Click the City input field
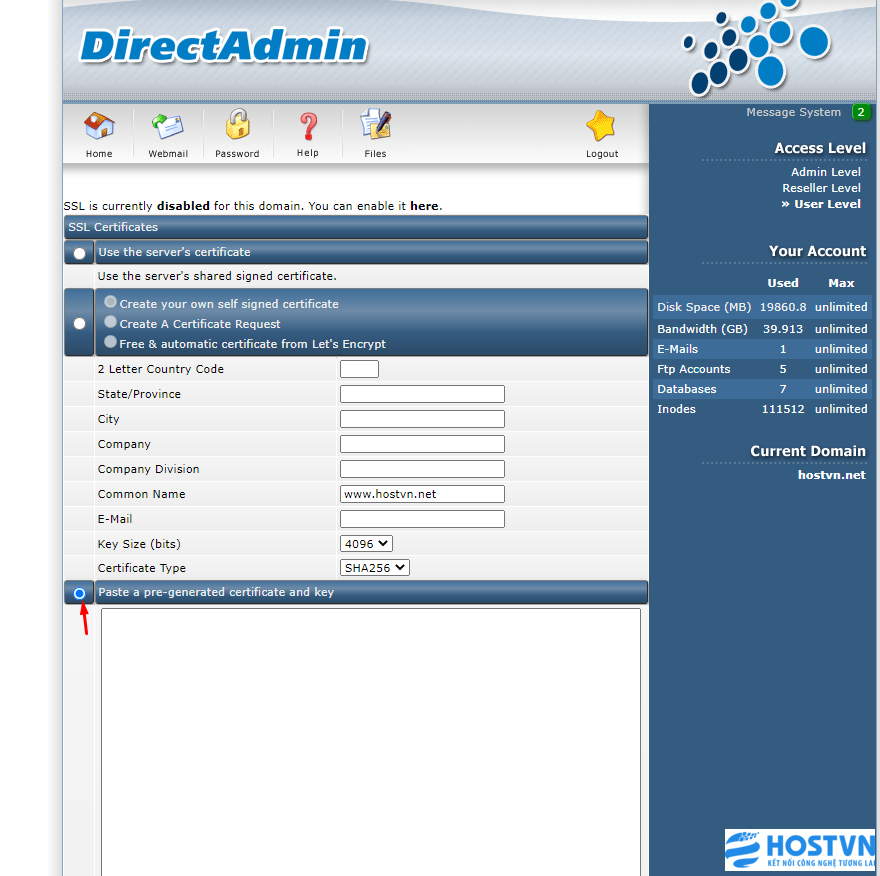The image size is (880, 876). [422, 419]
